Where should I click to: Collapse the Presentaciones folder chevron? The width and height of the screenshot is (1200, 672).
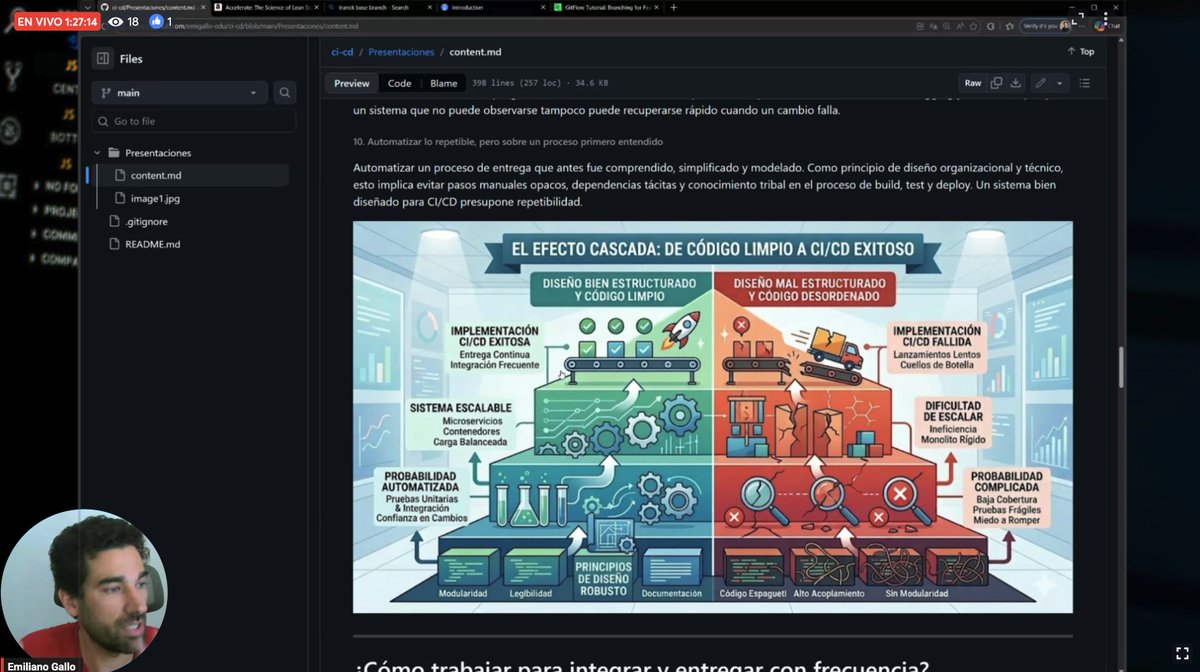(x=98, y=153)
